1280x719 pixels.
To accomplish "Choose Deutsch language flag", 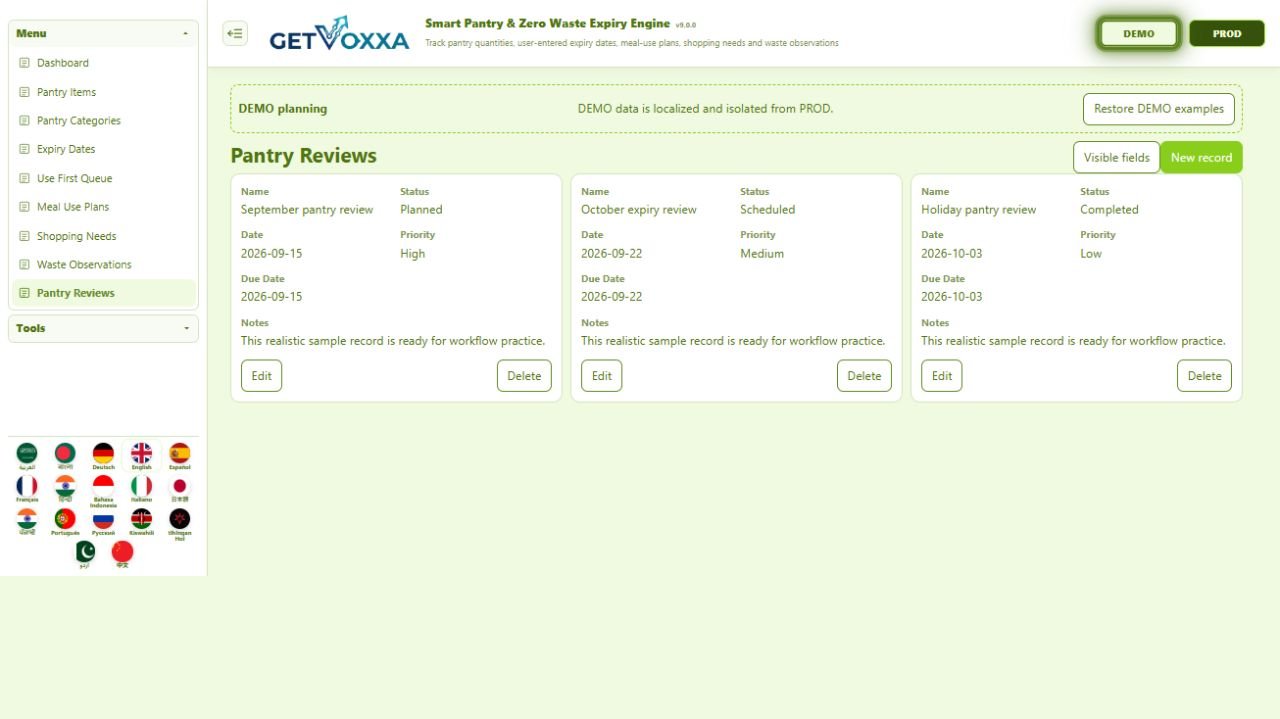I will [103, 453].
